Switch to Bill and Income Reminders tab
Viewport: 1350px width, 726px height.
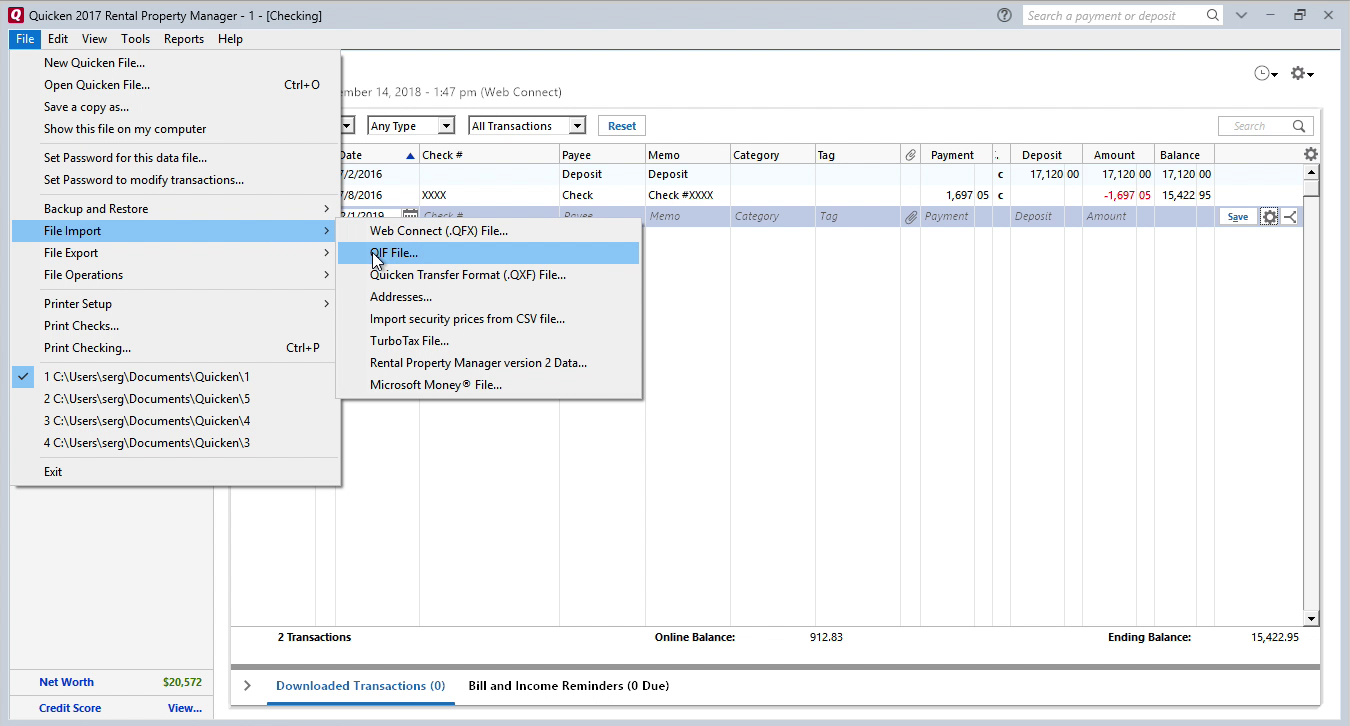[x=569, y=686]
